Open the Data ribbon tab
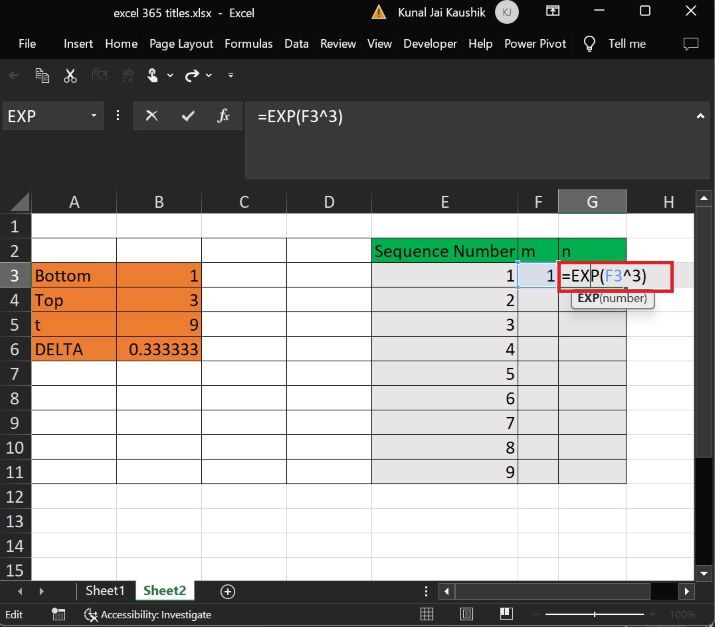This screenshot has height=627, width=715. pos(296,44)
